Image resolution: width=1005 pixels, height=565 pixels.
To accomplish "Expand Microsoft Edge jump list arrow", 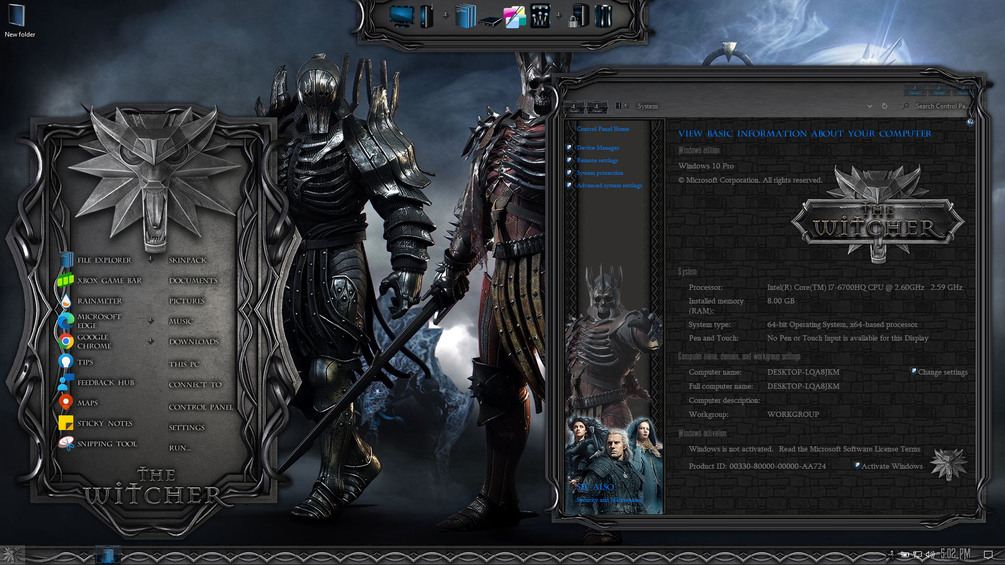I will (151, 320).
